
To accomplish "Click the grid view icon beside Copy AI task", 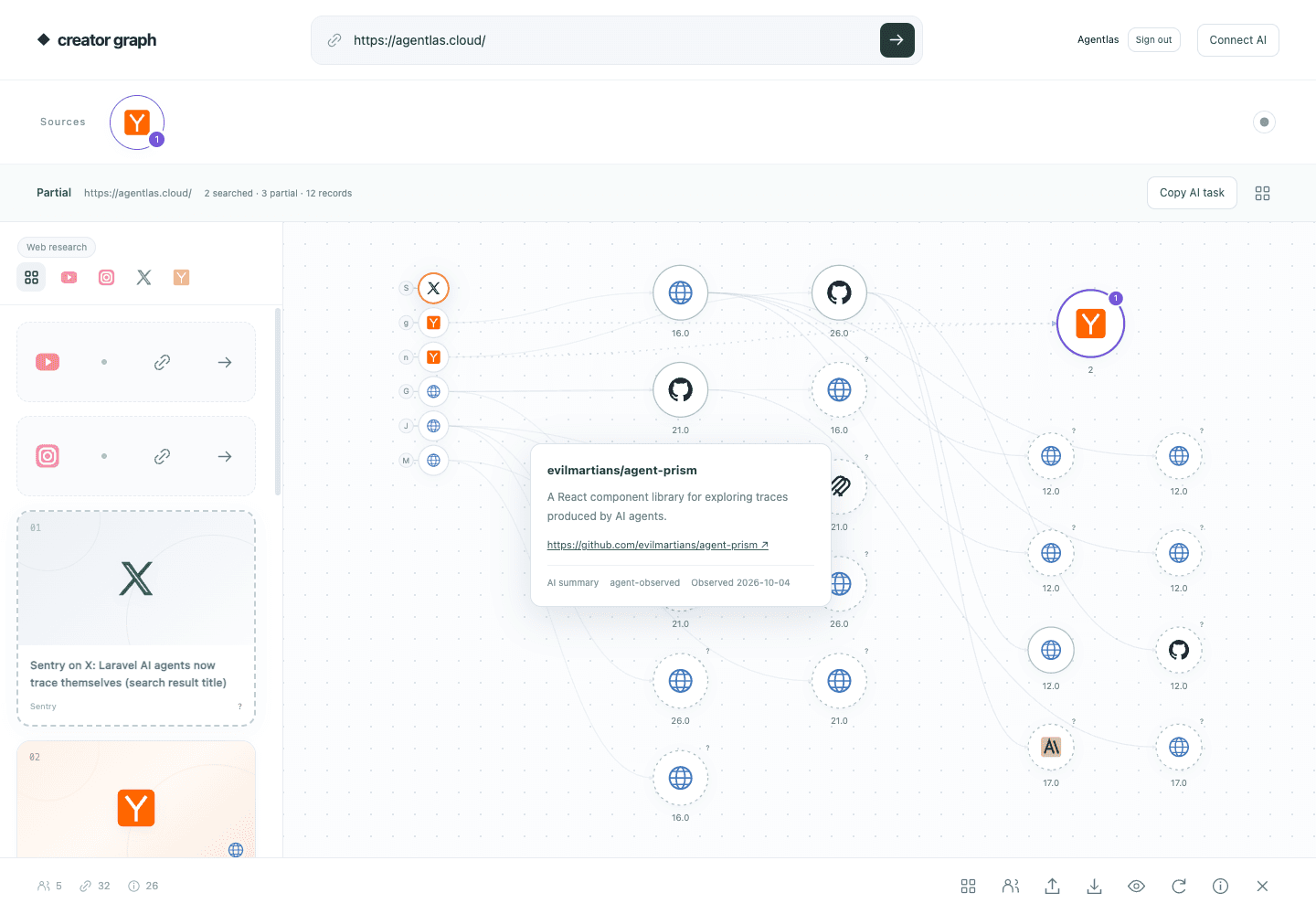I will click(1263, 193).
